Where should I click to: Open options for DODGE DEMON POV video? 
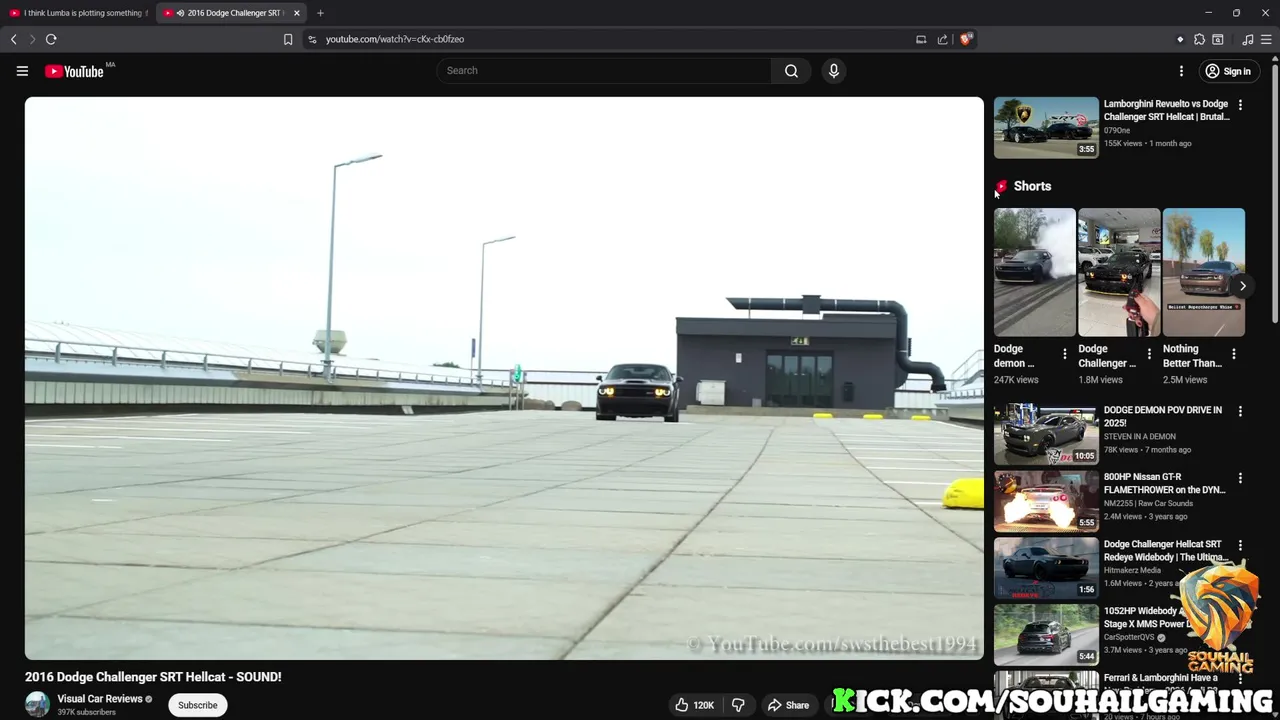tap(1240, 411)
